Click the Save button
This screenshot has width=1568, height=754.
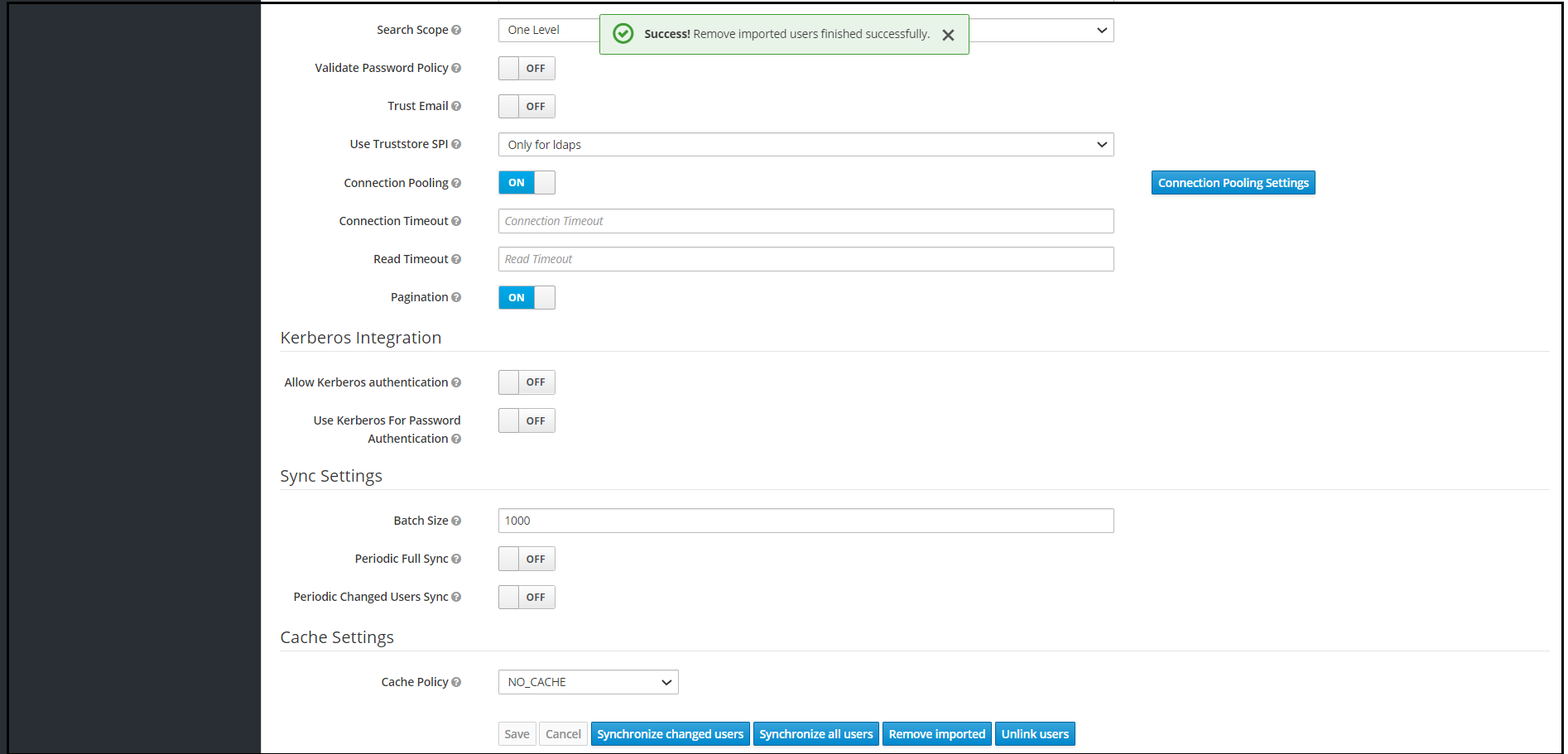[517, 734]
